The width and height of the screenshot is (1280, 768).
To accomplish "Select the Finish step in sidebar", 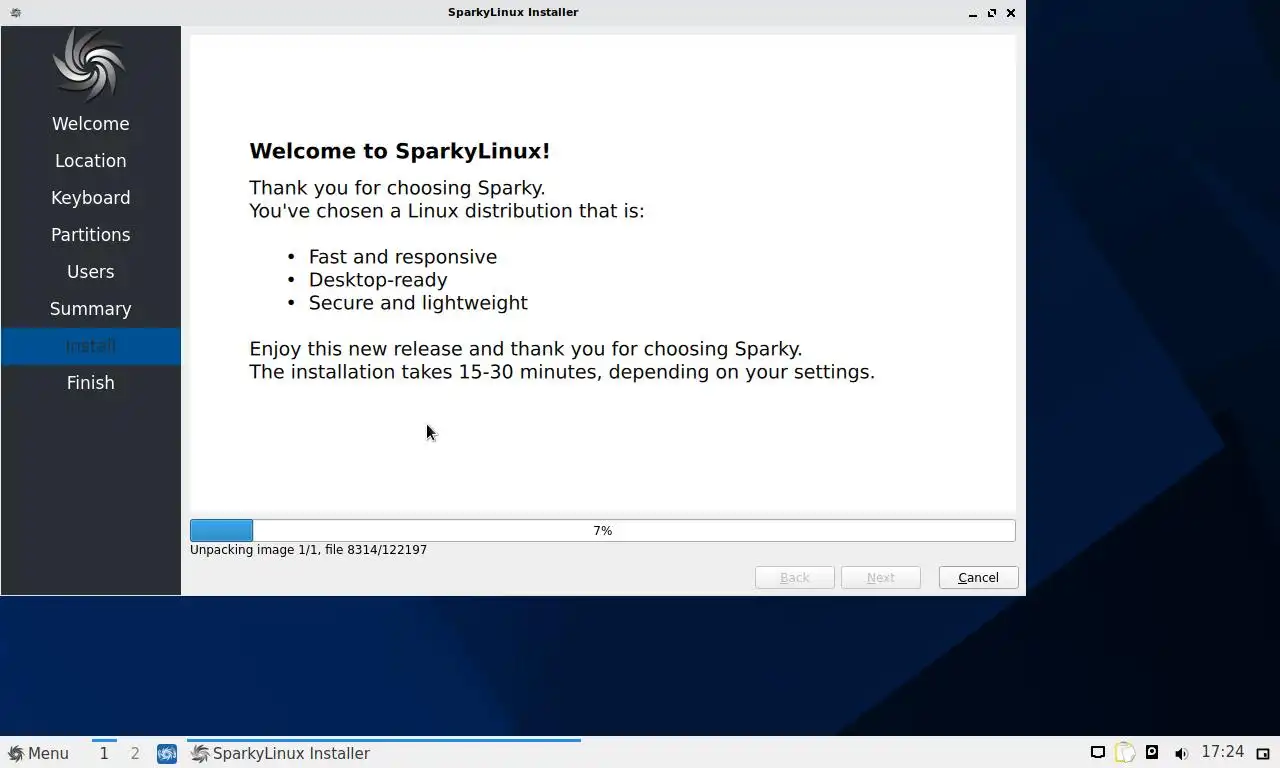I will 90,383.
